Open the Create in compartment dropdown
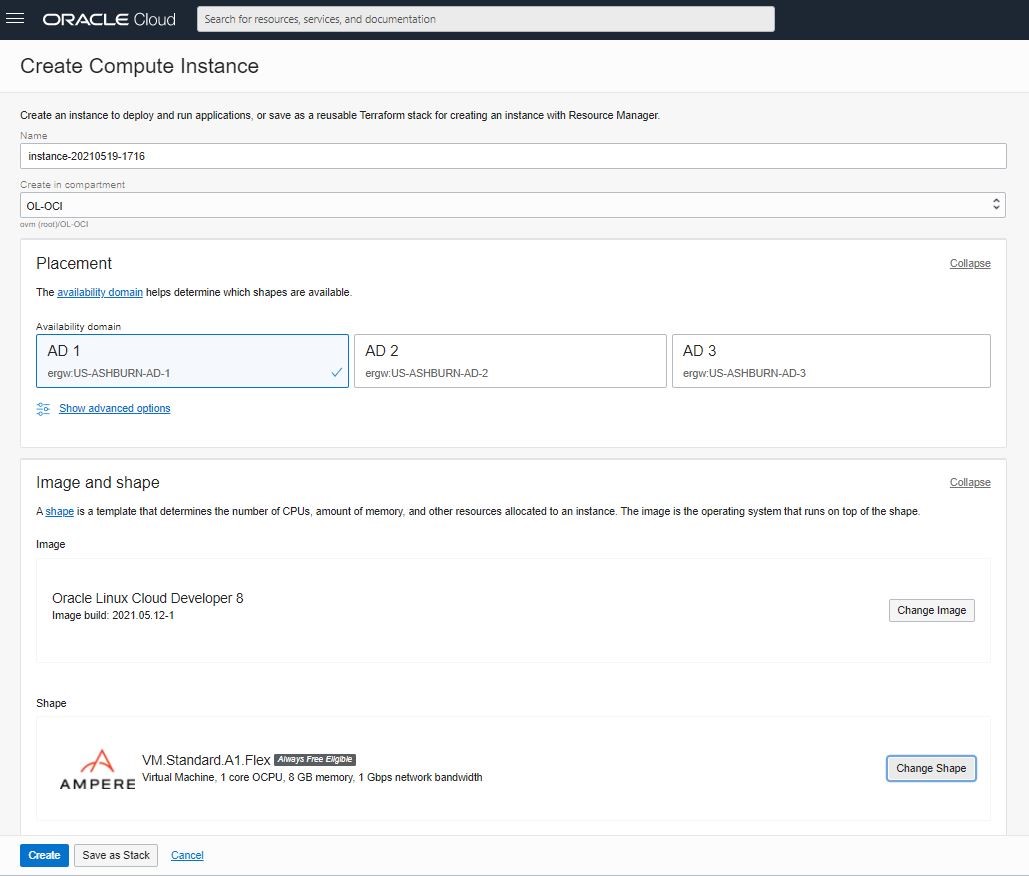This screenshot has width=1029, height=876. click(513, 205)
